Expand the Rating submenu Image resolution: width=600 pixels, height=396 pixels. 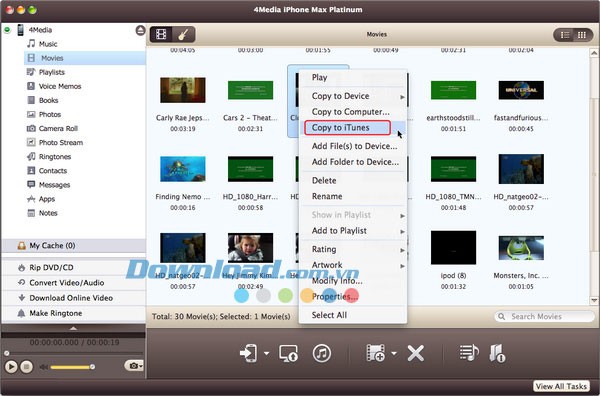click(x=352, y=249)
